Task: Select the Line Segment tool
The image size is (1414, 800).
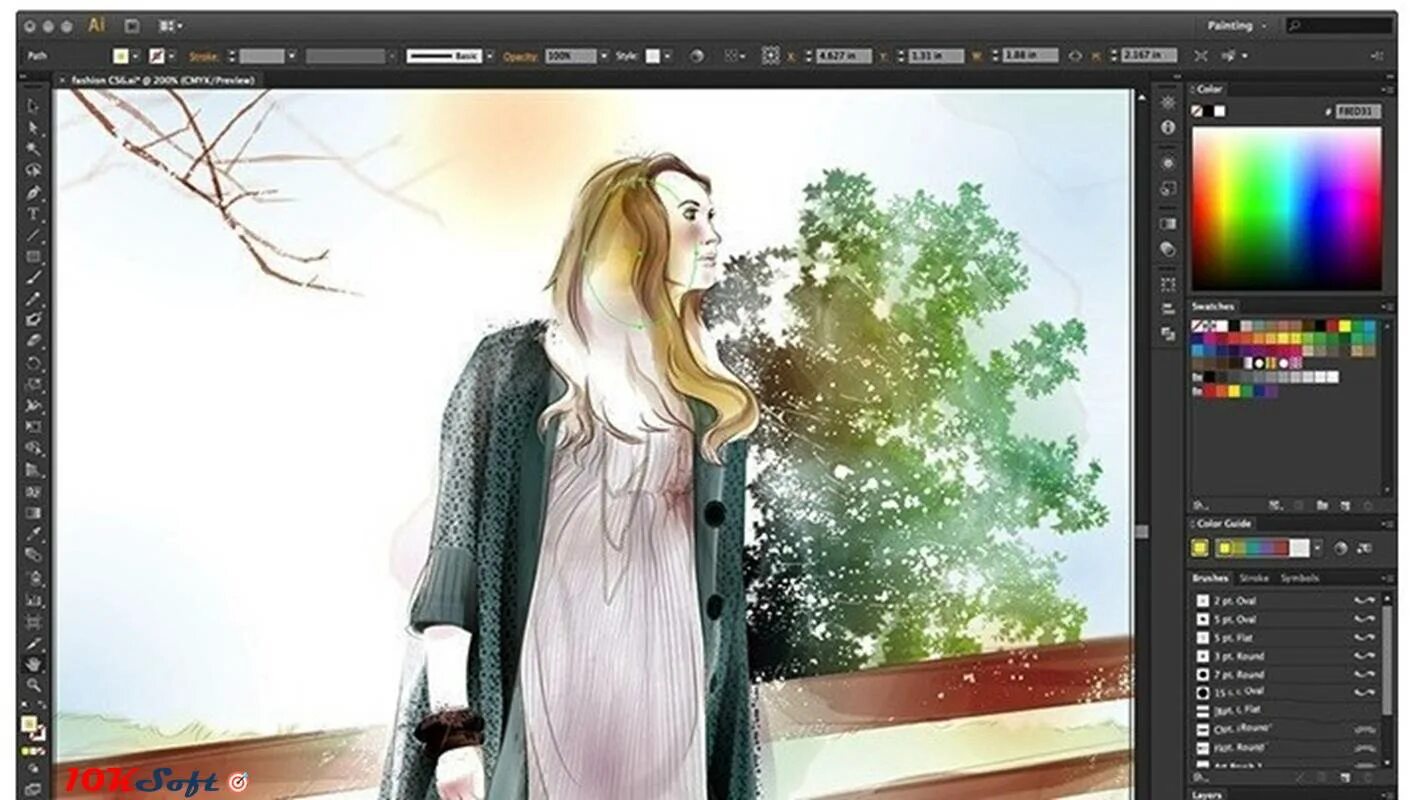Action: (x=34, y=235)
